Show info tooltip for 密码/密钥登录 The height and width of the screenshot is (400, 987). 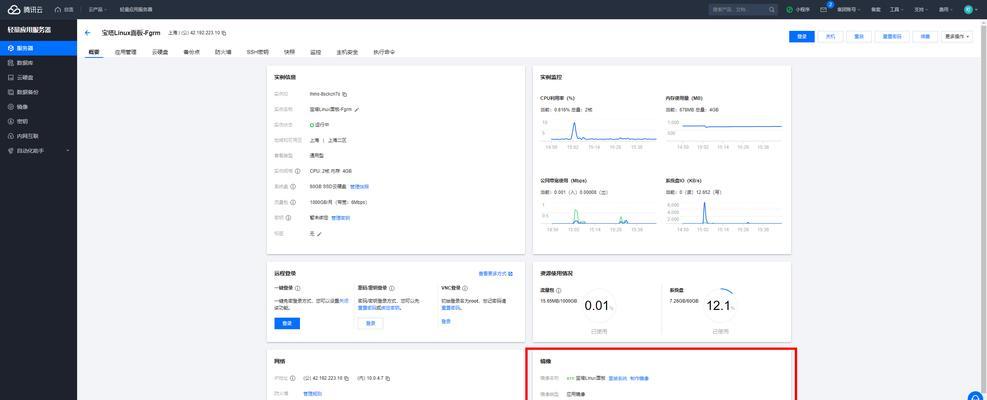click(x=392, y=288)
